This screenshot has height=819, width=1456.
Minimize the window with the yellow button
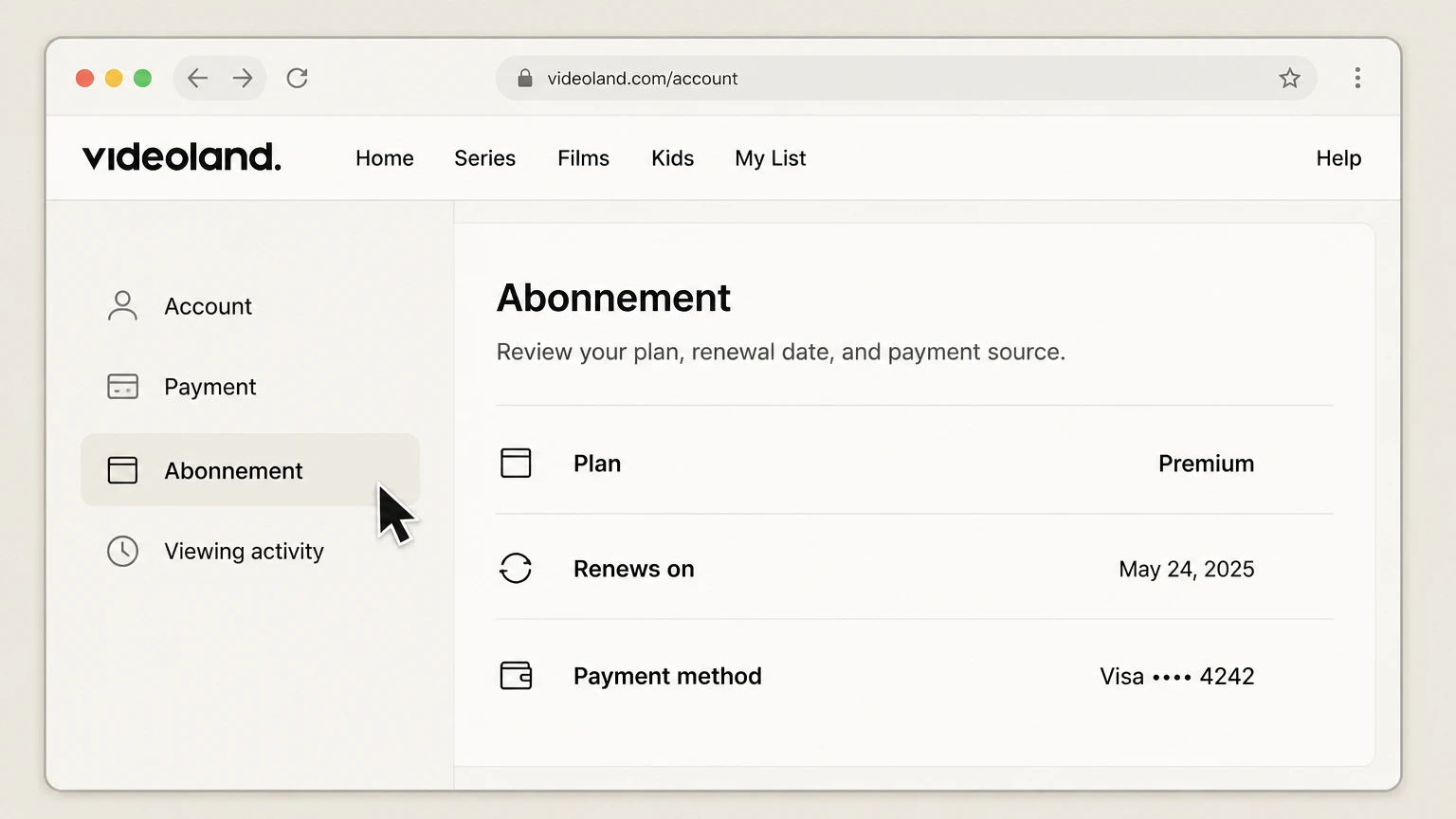click(114, 78)
